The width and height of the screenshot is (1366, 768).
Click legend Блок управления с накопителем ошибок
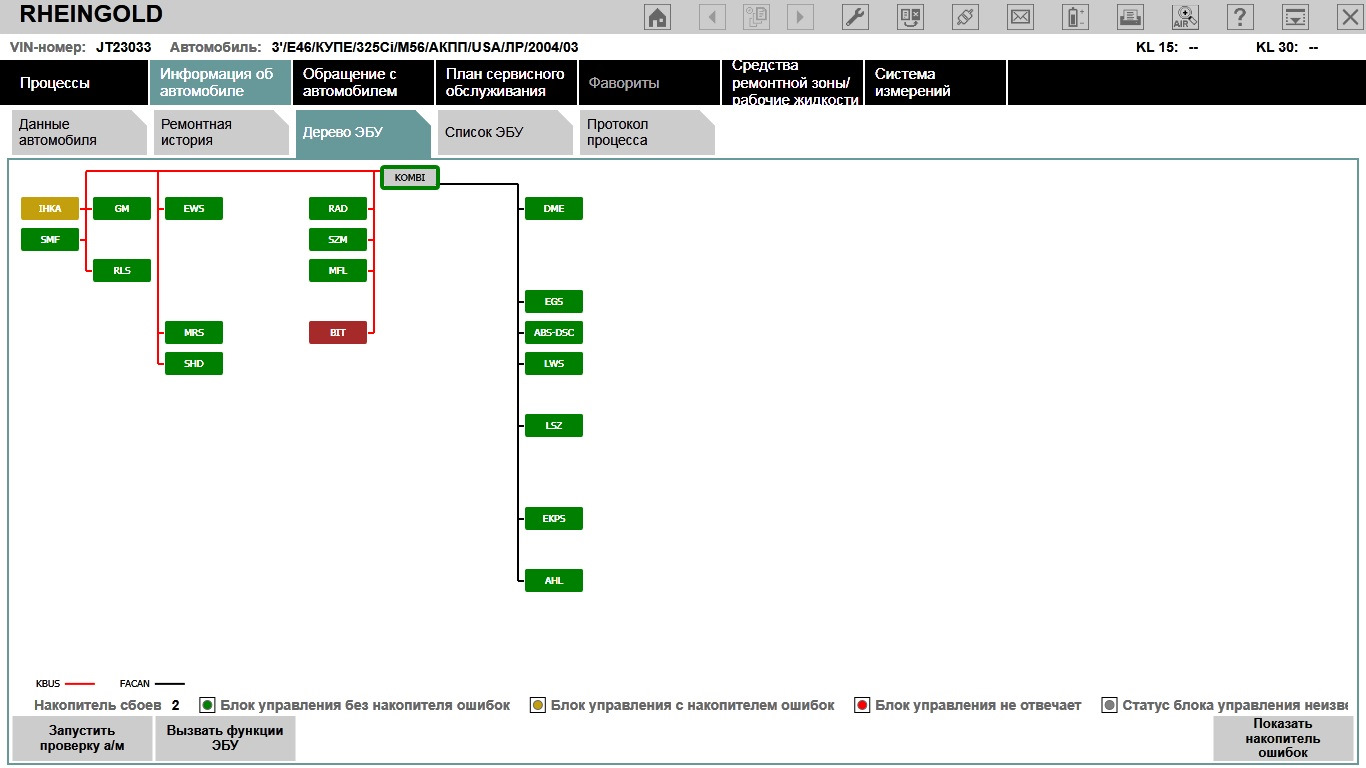click(x=682, y=705)
